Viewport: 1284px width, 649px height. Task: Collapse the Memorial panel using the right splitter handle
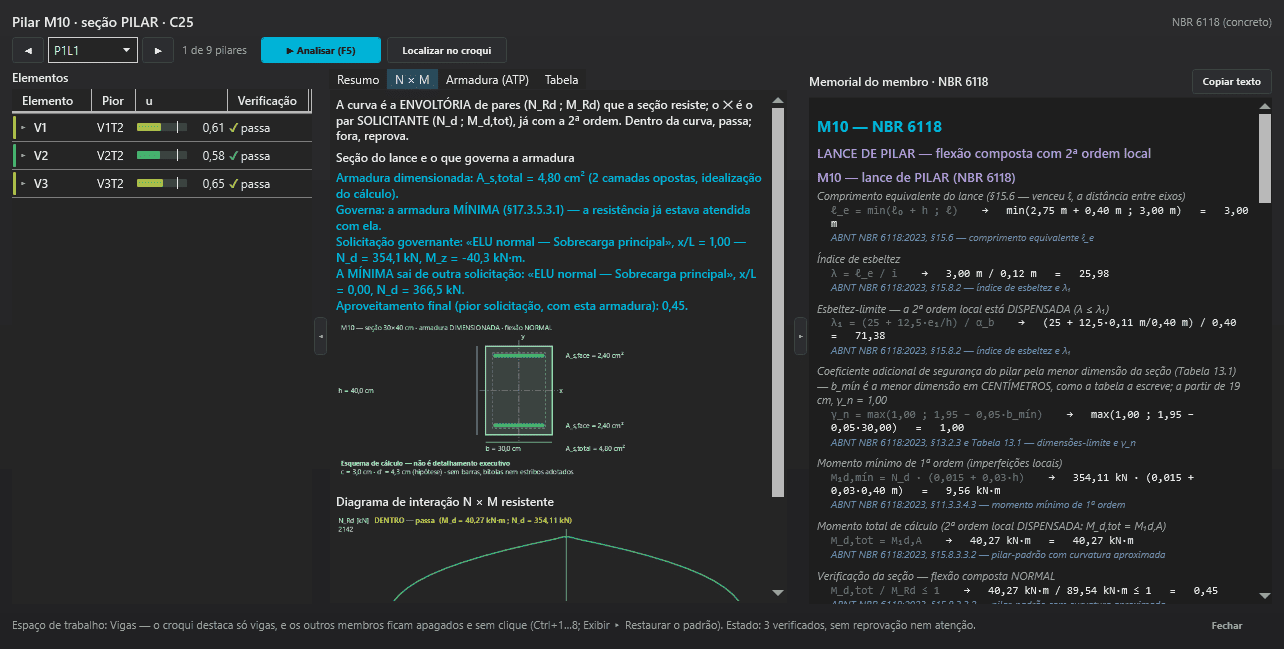[x=800, y=336]
